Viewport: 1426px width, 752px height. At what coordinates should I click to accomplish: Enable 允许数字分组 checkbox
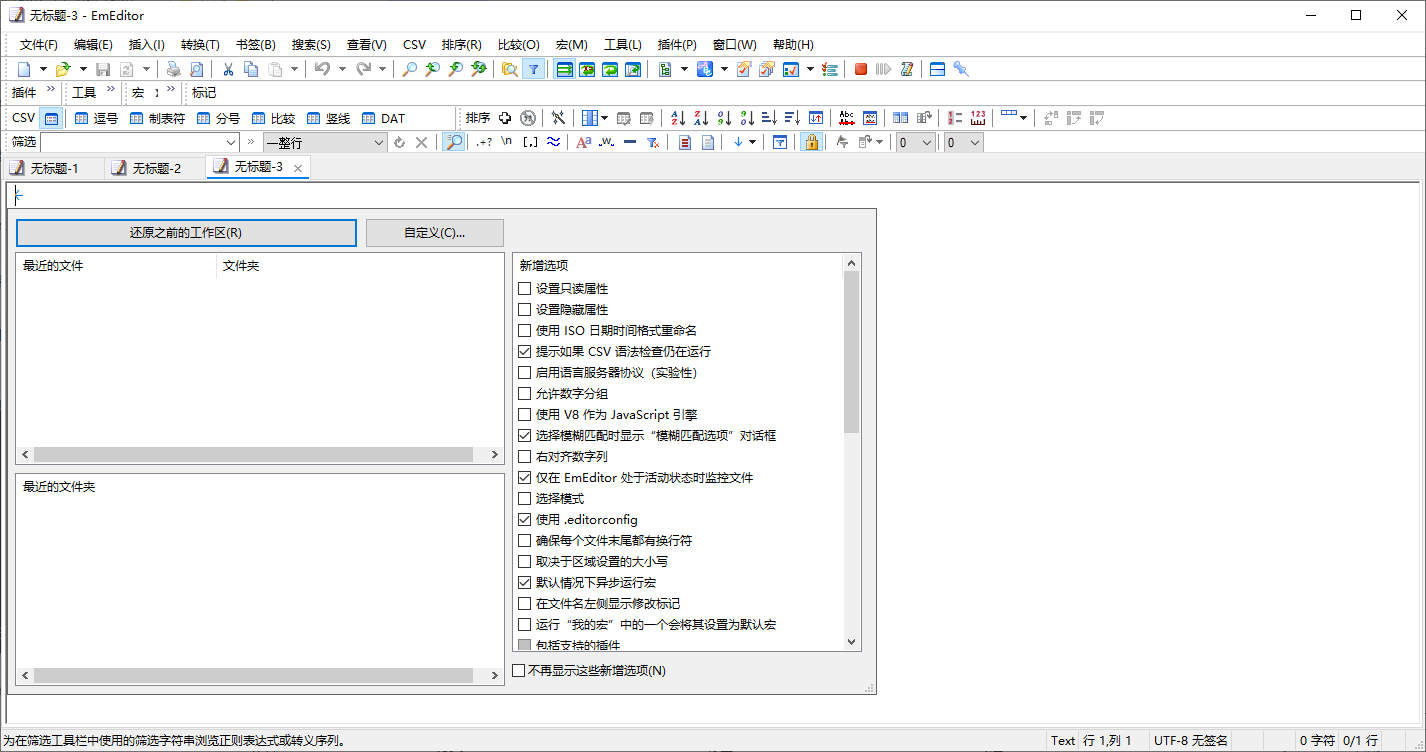(525, 393)
